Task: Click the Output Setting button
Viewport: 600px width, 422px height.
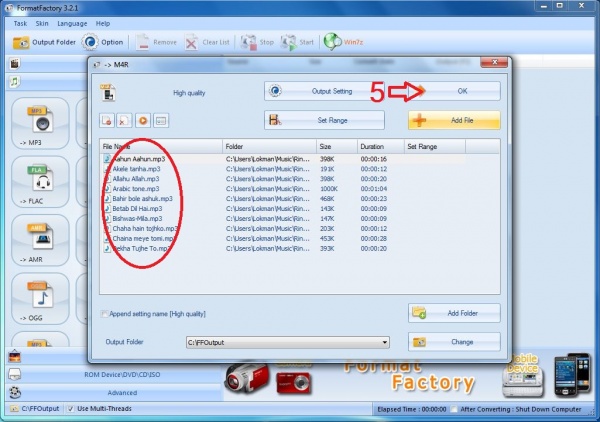Action: (324, 91)
